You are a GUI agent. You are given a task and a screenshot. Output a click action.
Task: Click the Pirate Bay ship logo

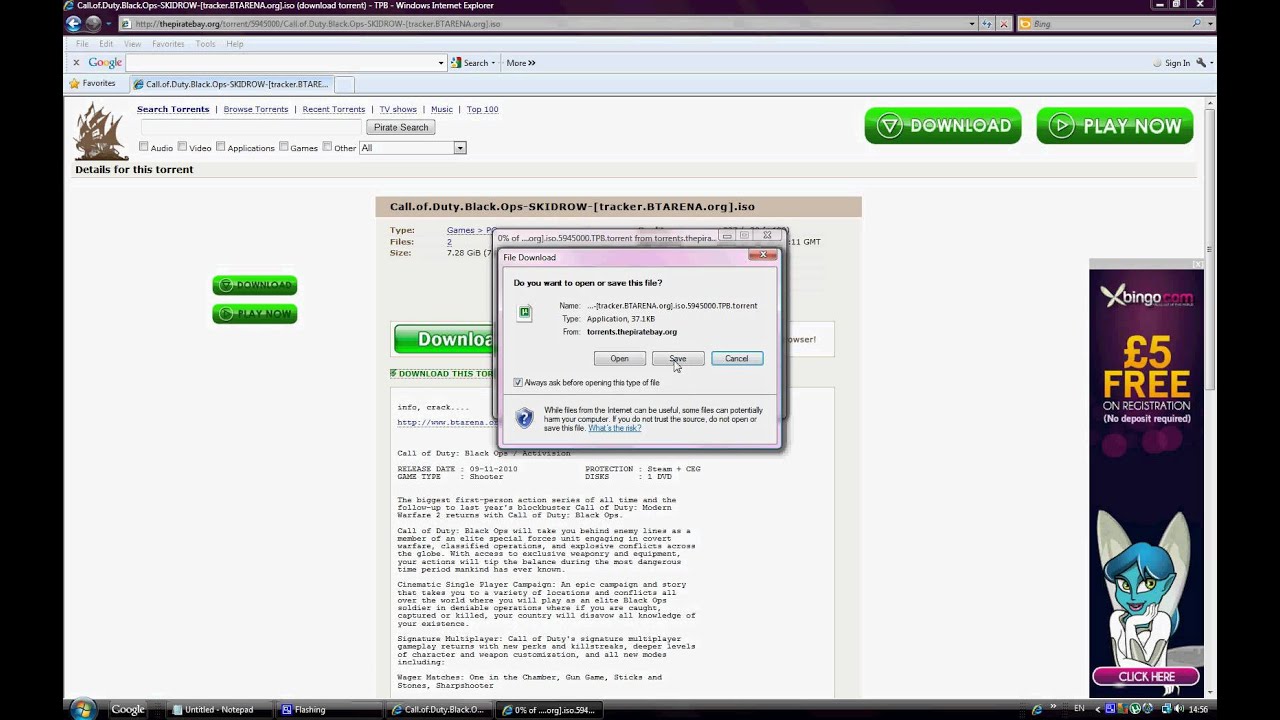point(101,131)
